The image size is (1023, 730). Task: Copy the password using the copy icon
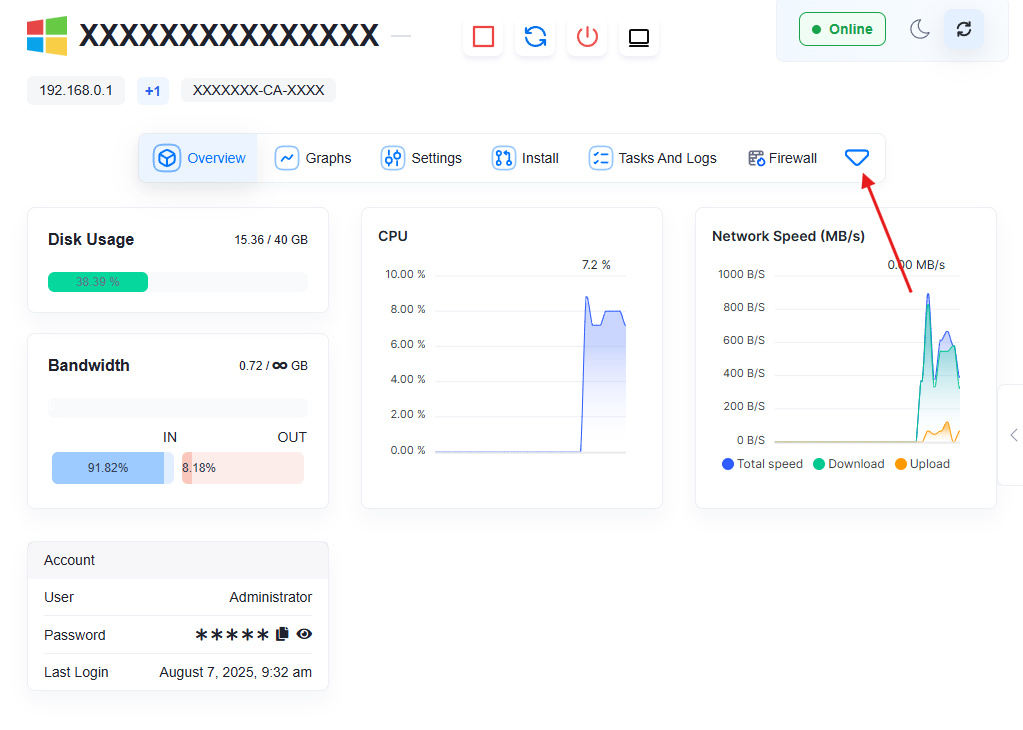pos(282,634)
